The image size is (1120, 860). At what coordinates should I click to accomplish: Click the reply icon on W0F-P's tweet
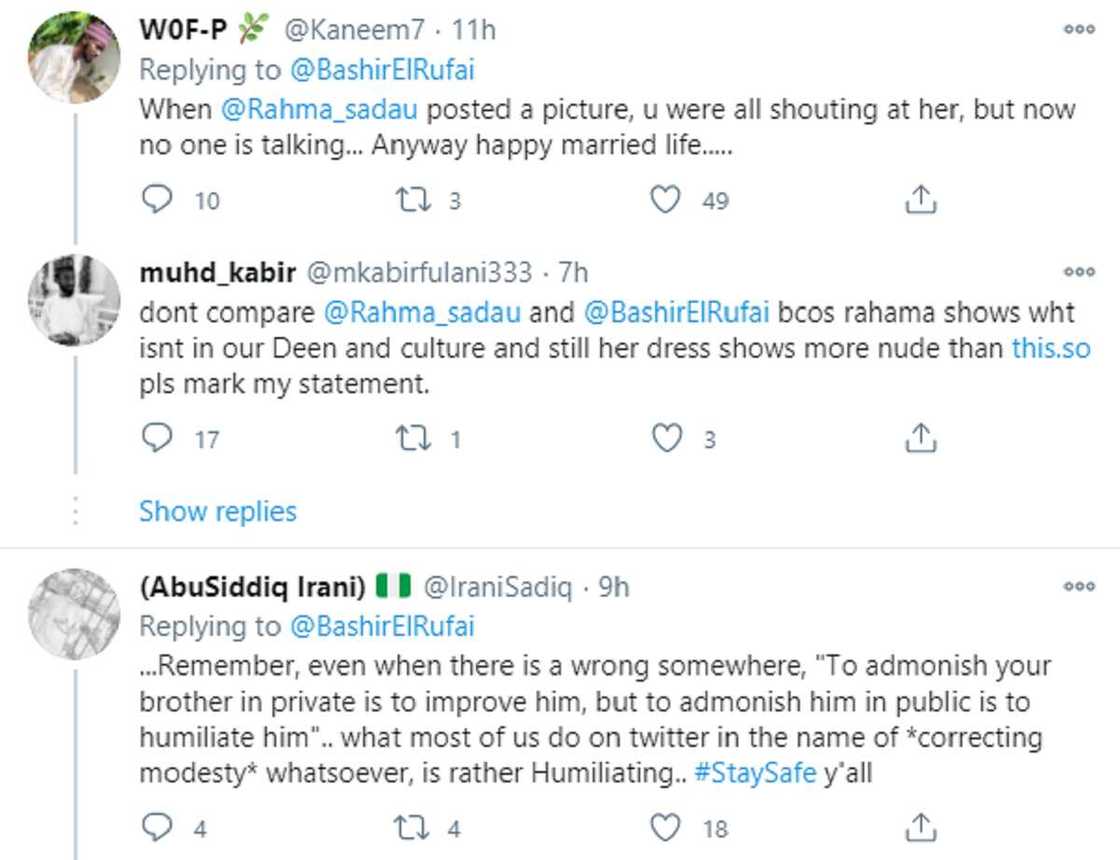point(158,198)
